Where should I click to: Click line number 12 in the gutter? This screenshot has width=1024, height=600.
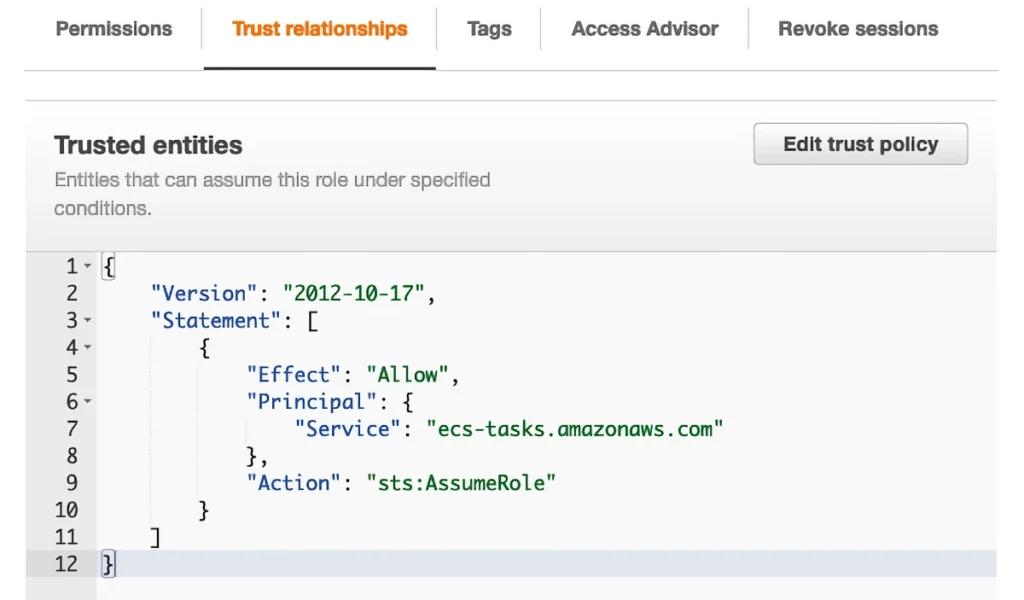tap(66, 564)
